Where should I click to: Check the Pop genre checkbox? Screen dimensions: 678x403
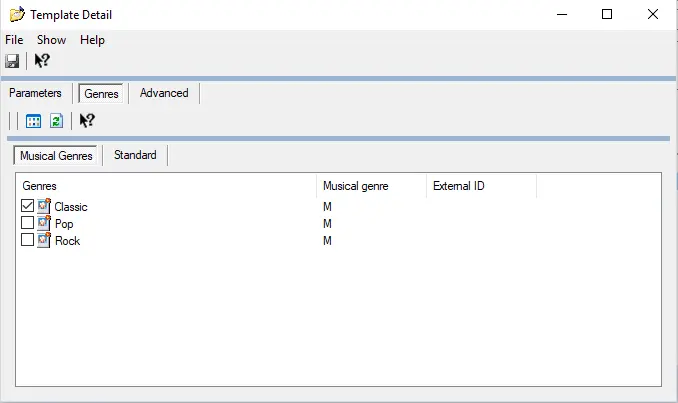[x=27, y=224]
